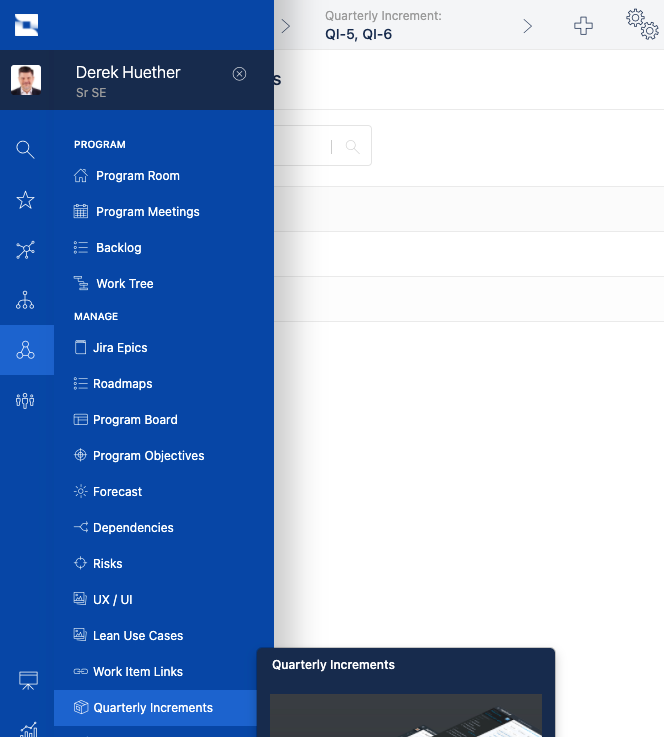Click the table icon beside Program Board

(81, 419)
